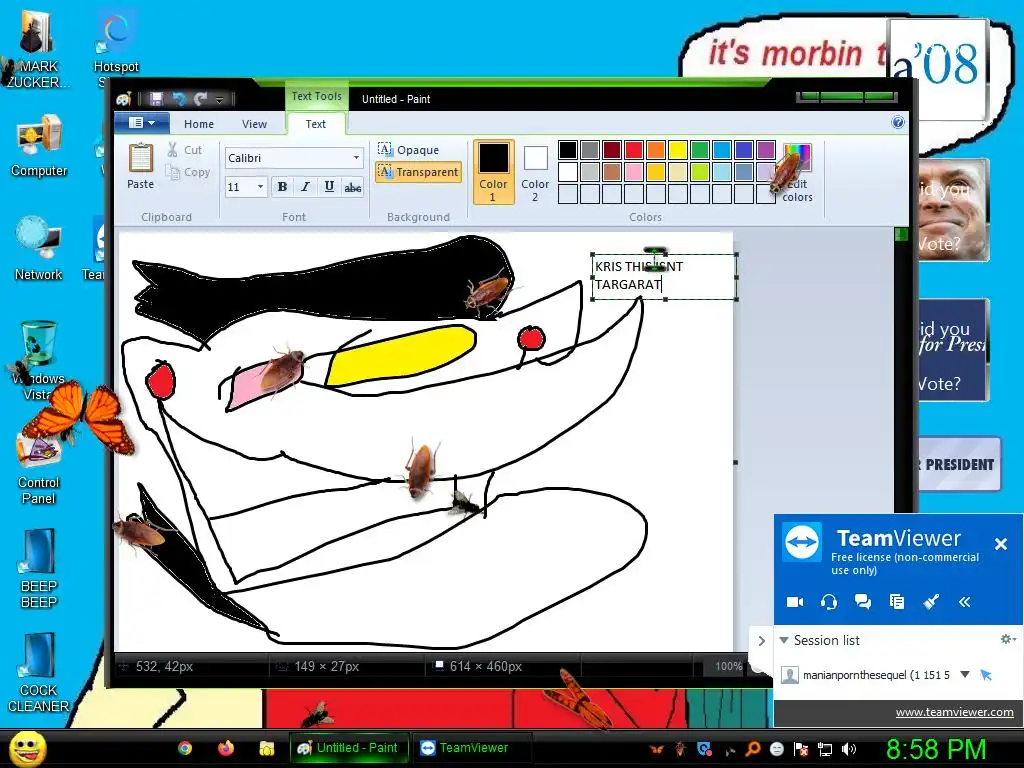Click the Paste clipboard icon
This screenshot has width=1024, height=768.
click(x=140, y=159)
